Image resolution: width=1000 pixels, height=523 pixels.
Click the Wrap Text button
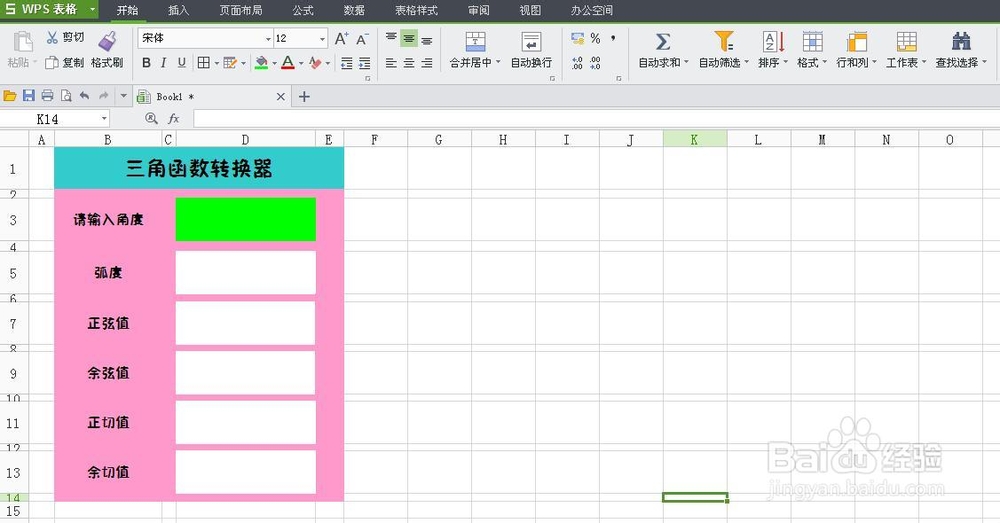click(x=531, y=50)
